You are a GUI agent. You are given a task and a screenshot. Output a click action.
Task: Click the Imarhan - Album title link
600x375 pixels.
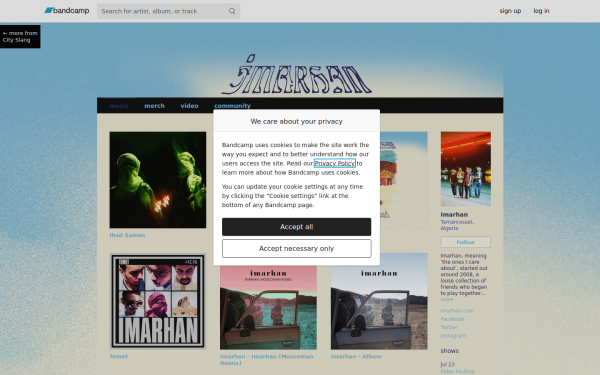tap(356, 356)
